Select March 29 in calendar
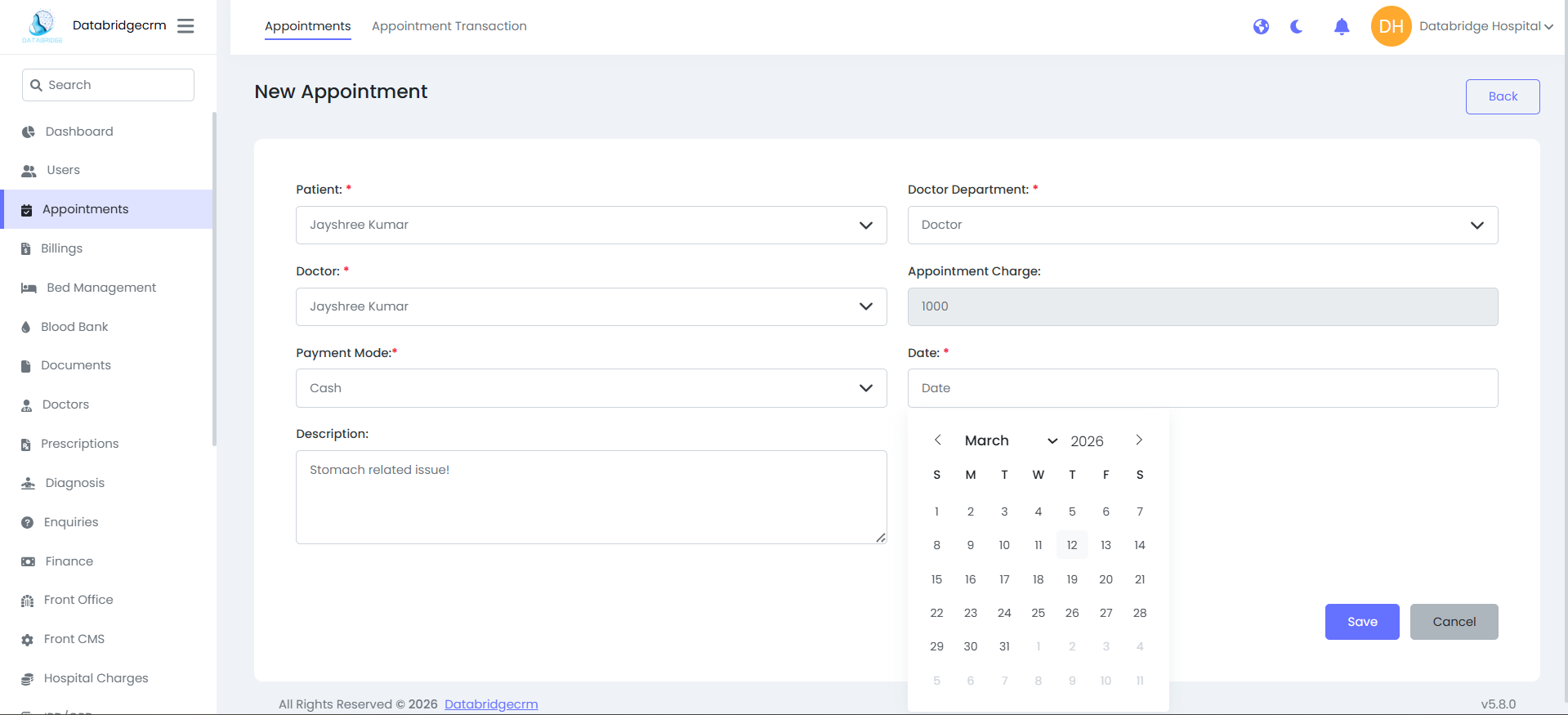Screen dimensions: 1568x715 pos(936,646)
